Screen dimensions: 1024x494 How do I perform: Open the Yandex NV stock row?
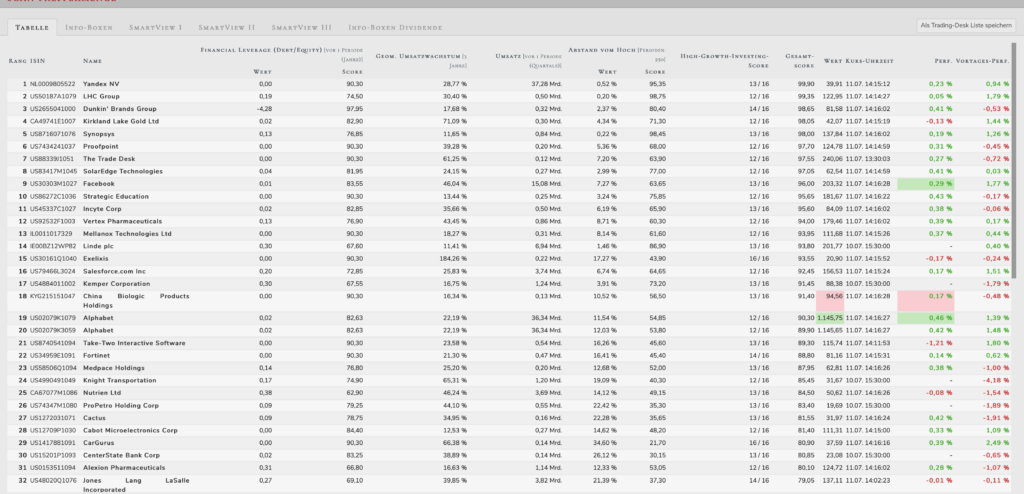pos(509,84)
